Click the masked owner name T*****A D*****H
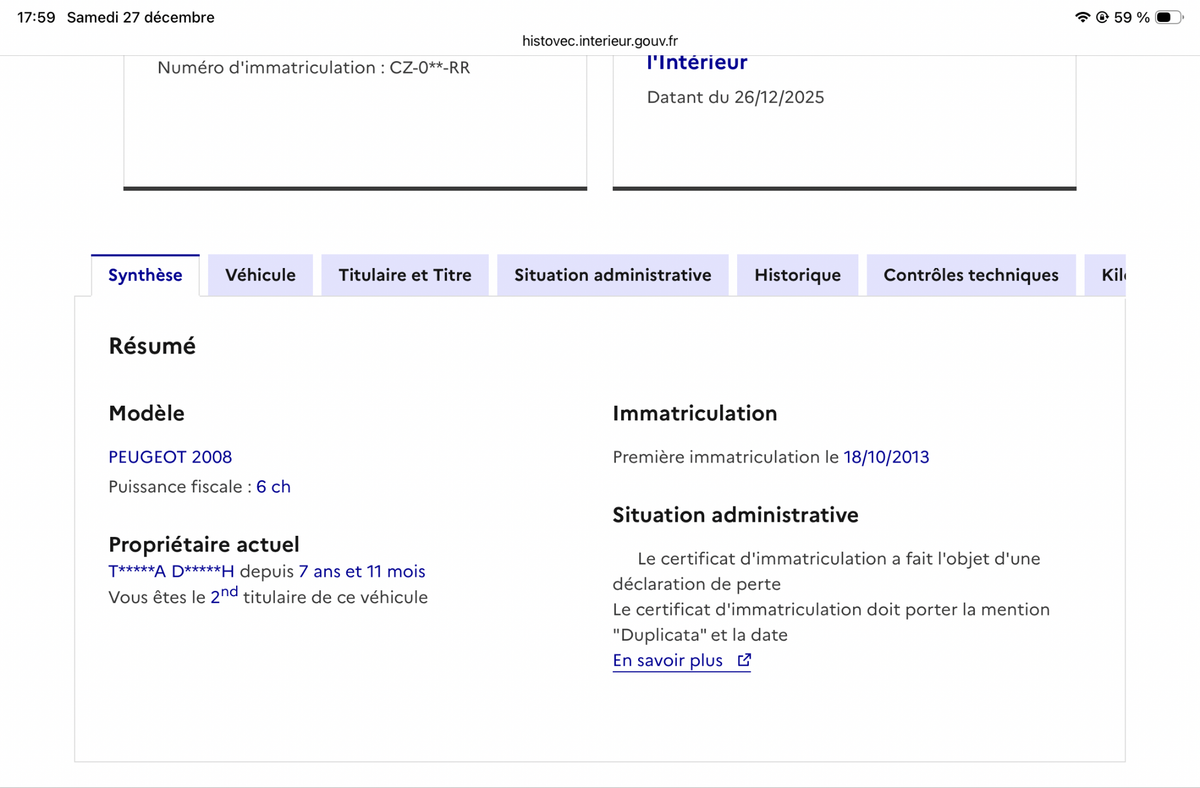1200x788 pixels. [171, 572]
